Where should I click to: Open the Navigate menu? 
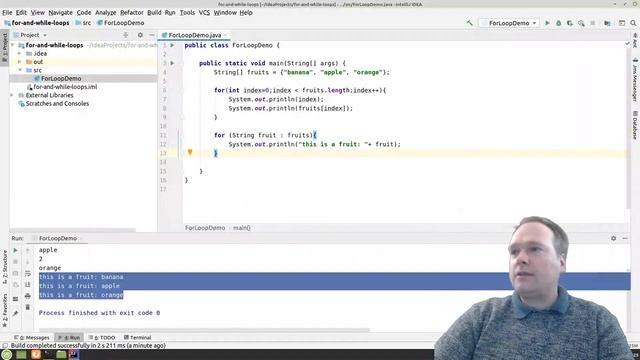point(60,13)
